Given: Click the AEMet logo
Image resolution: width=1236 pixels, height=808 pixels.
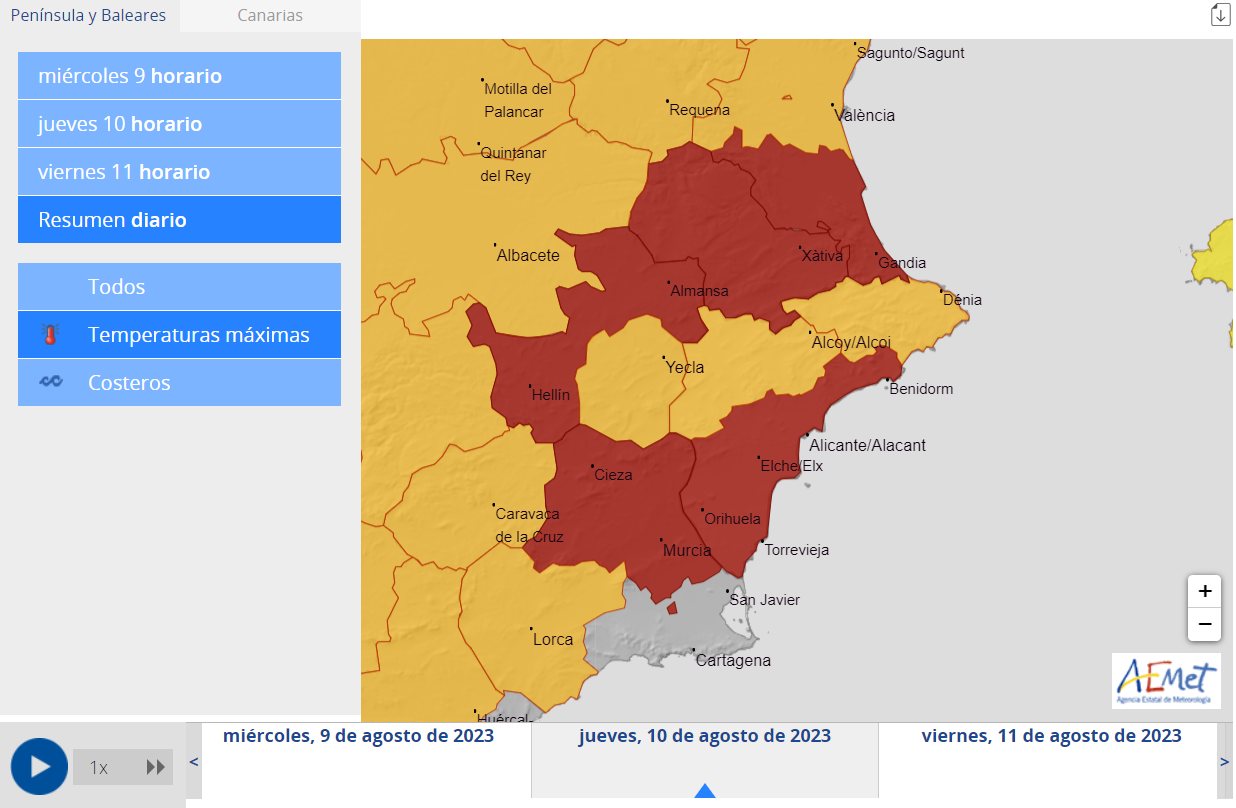Looking at the screenshot, I should pos(1166,681).
